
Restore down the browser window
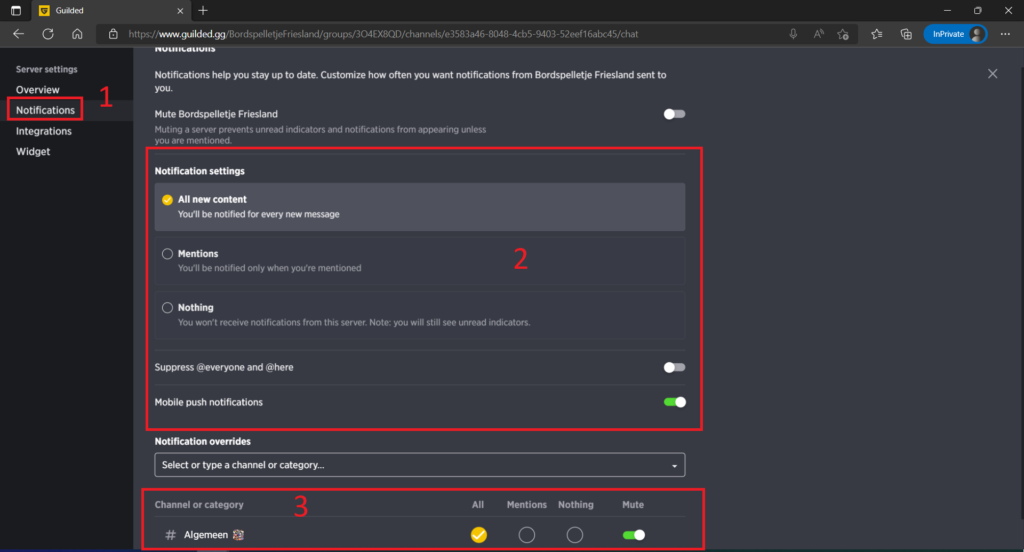click(x=978, y=10)
